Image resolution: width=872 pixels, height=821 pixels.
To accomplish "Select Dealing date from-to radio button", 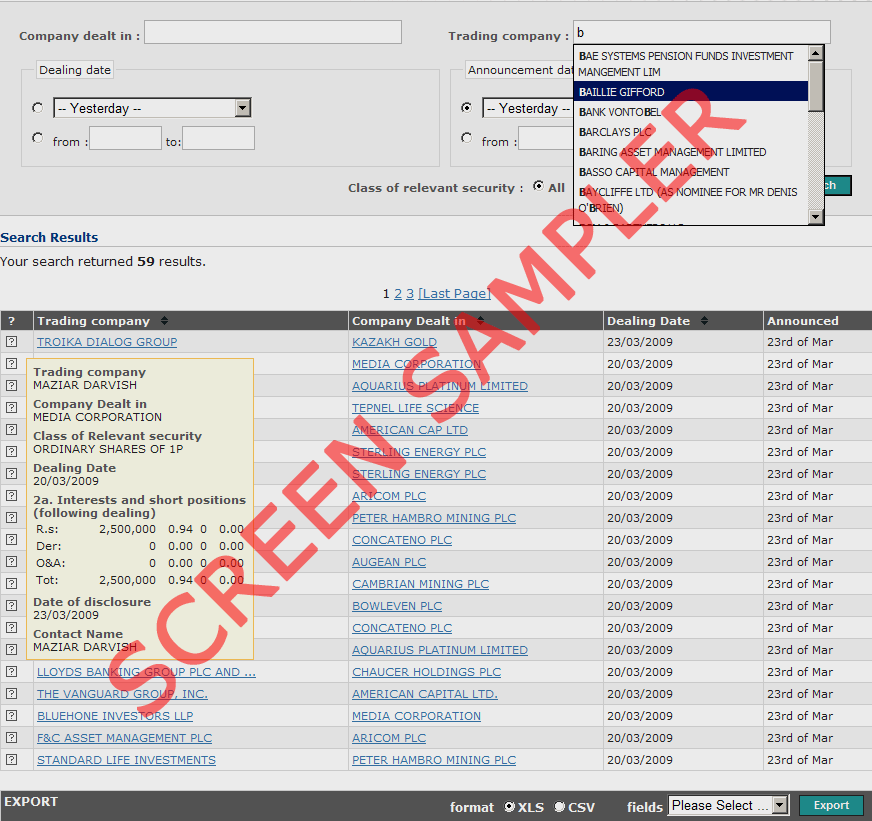I will (38, 137).
